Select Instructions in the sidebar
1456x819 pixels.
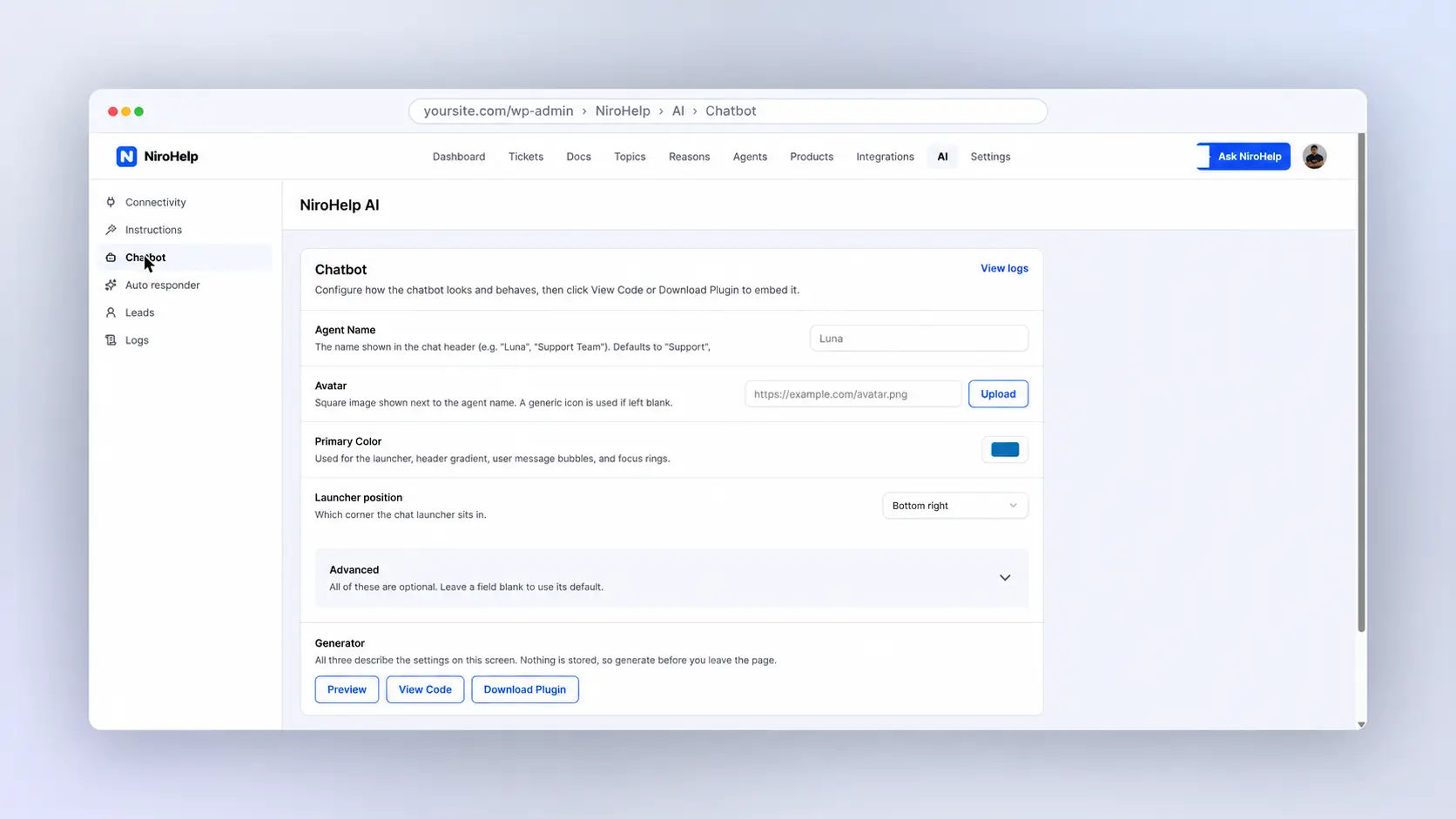tap(153, 230)
